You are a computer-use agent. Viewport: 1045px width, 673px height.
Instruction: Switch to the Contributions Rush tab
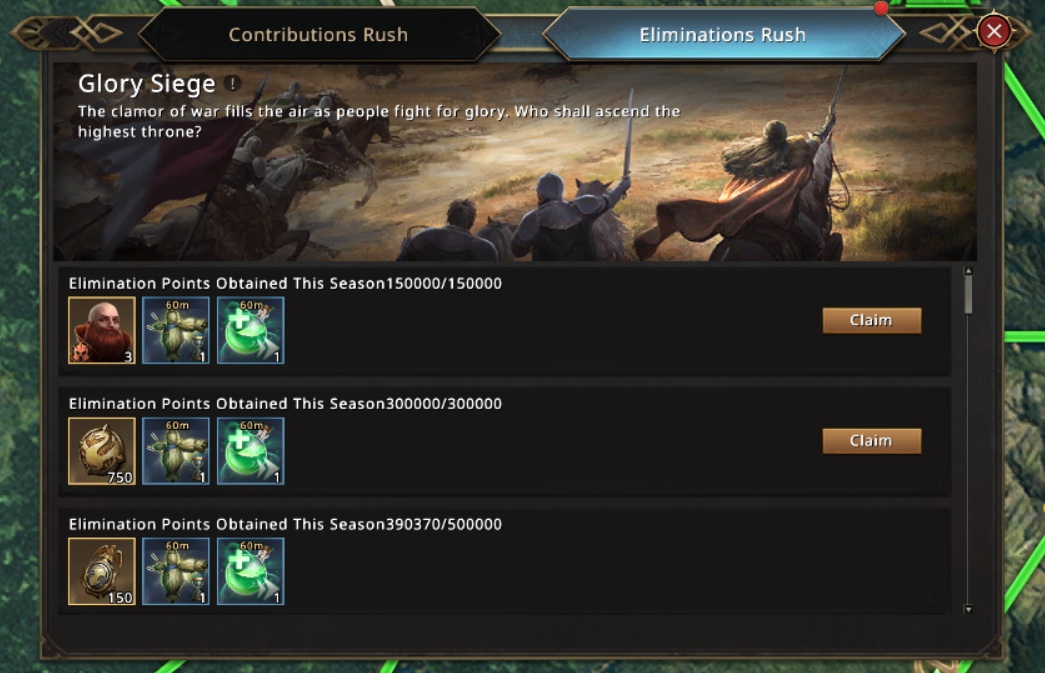coord(318,35)
